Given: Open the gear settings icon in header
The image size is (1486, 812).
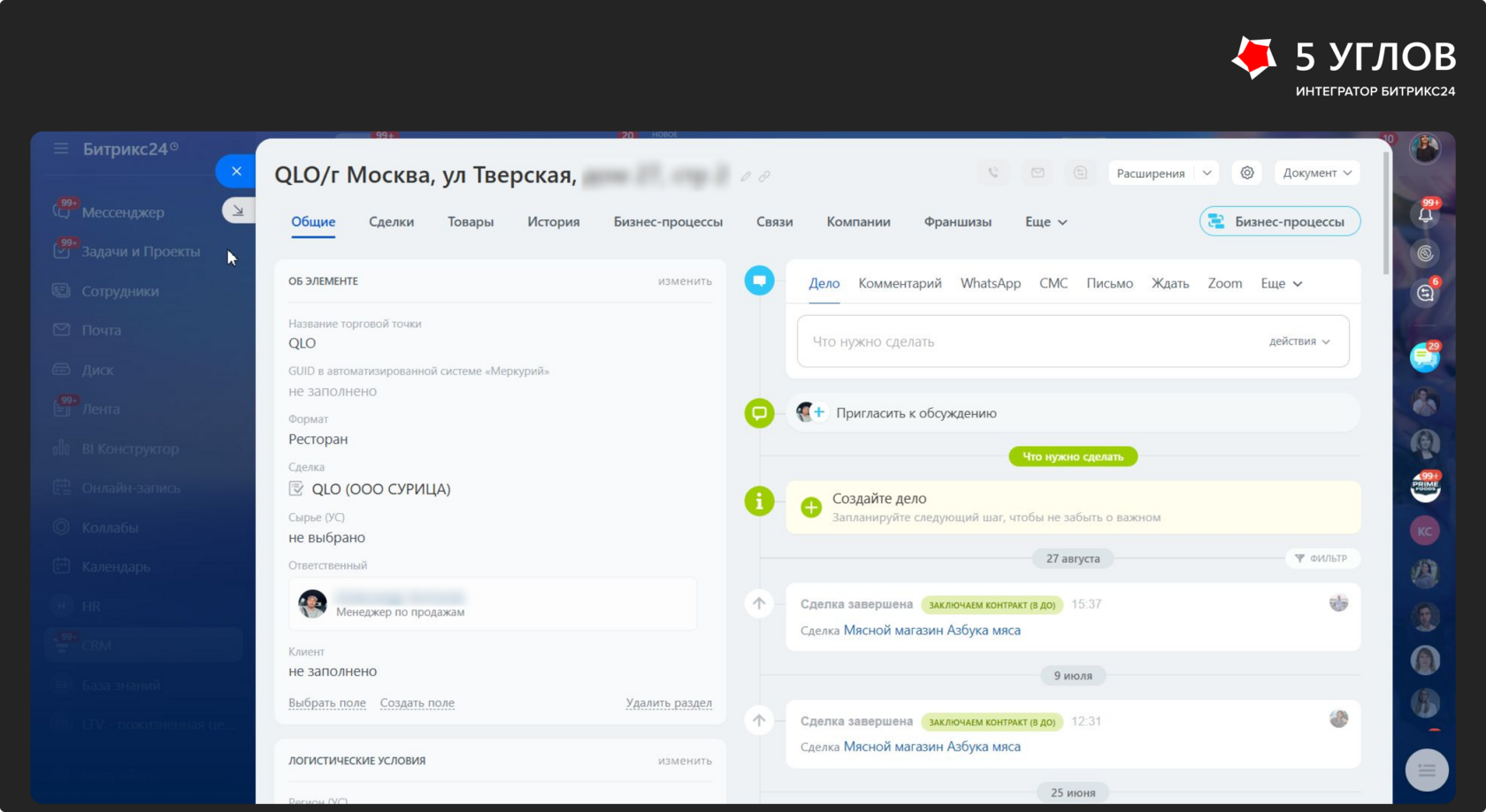Looking at the screenshot, I should click(x=1247, y=173).
